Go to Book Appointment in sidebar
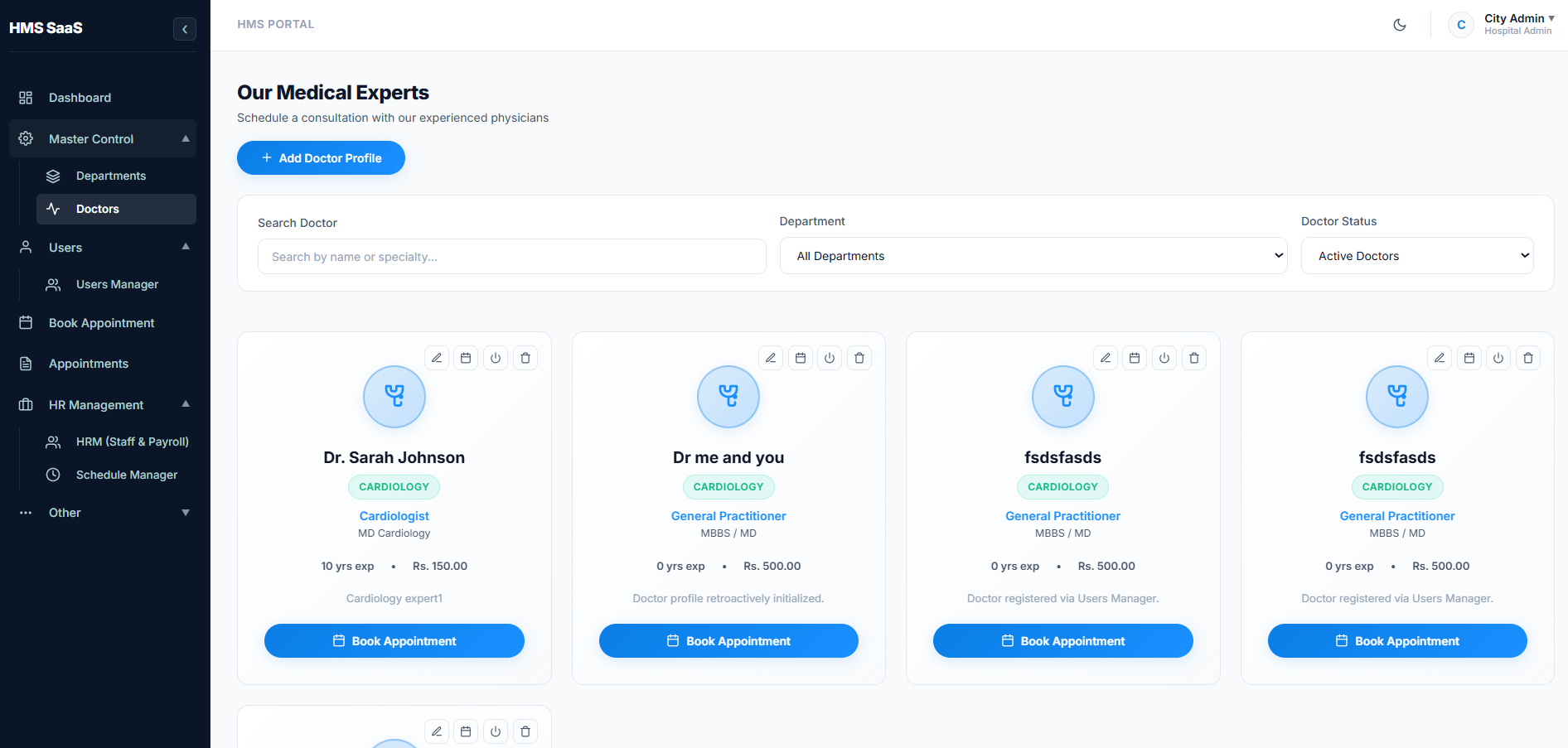 pos(103,323)
